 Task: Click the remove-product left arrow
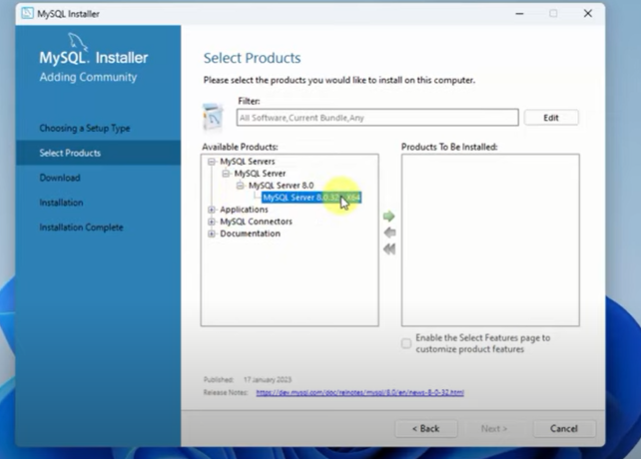390,233
